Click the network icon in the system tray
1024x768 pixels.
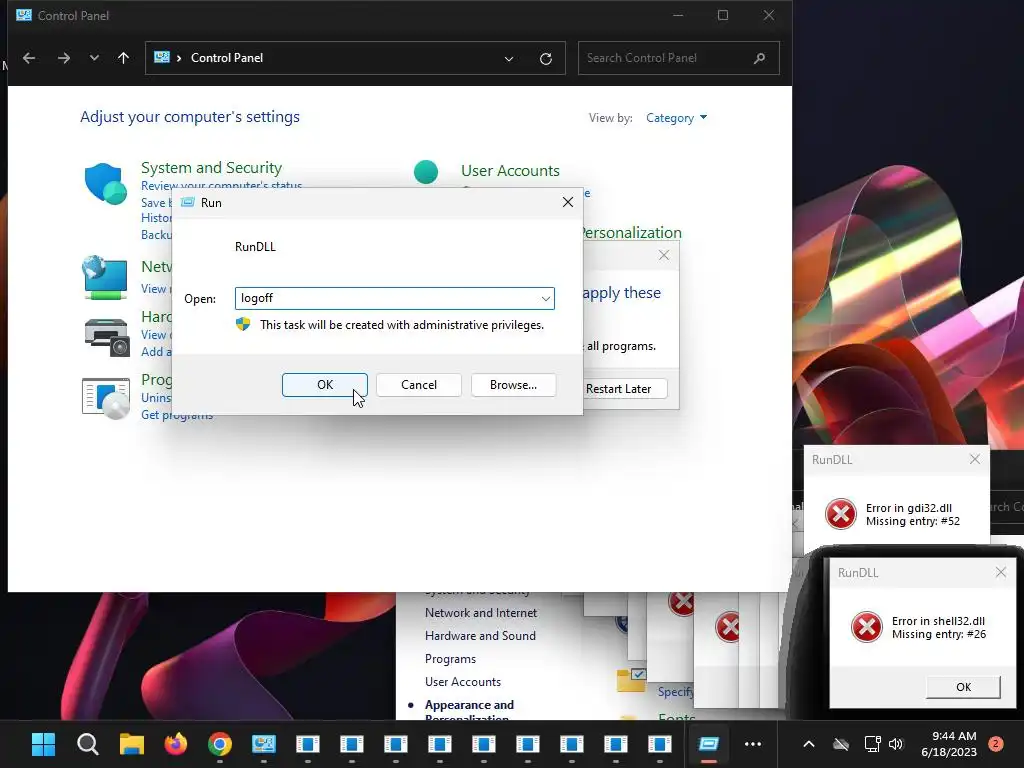click(x=872, y=744)
